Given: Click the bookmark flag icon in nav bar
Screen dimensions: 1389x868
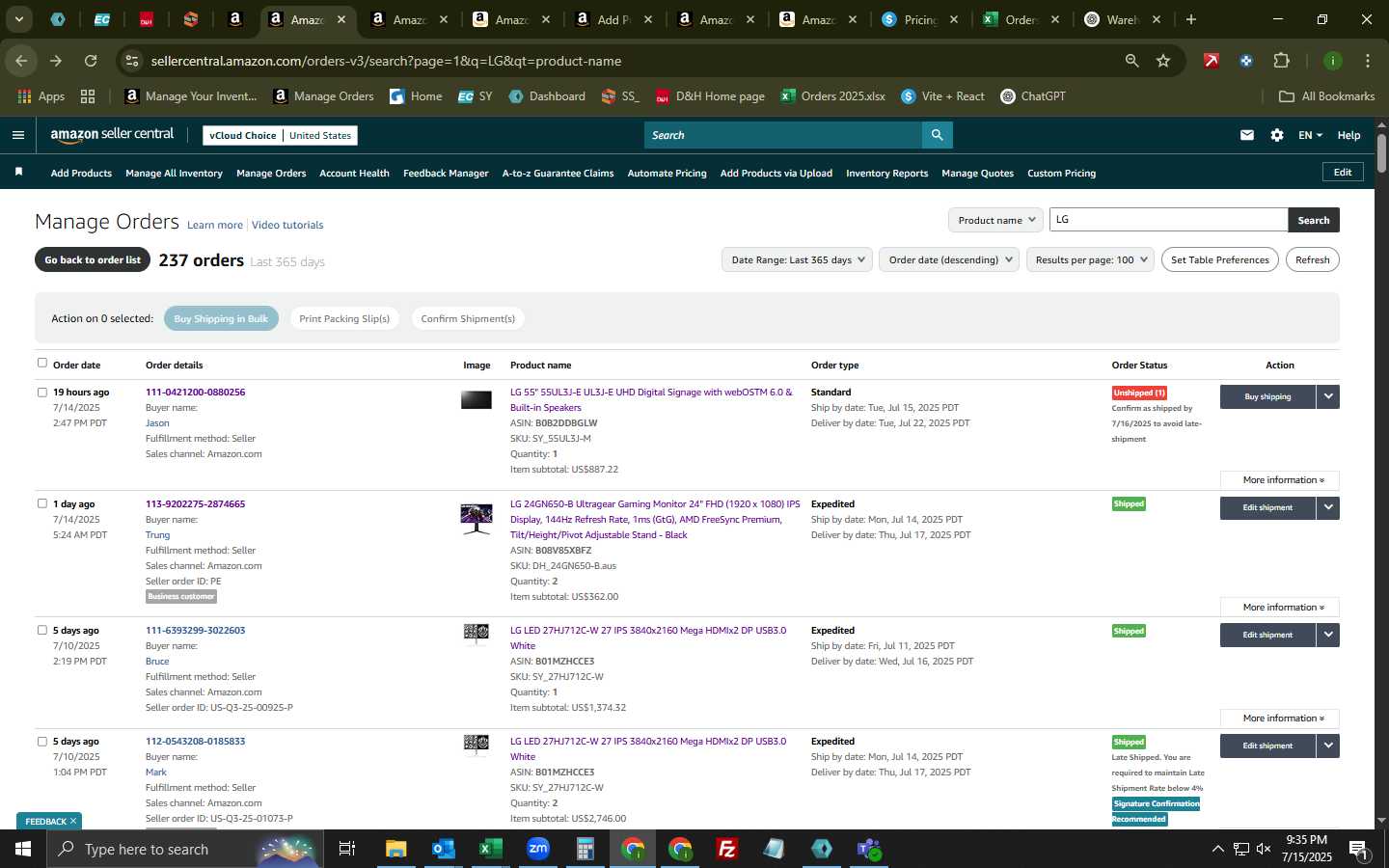Looking at the screenshot, I should click(18, 172).
